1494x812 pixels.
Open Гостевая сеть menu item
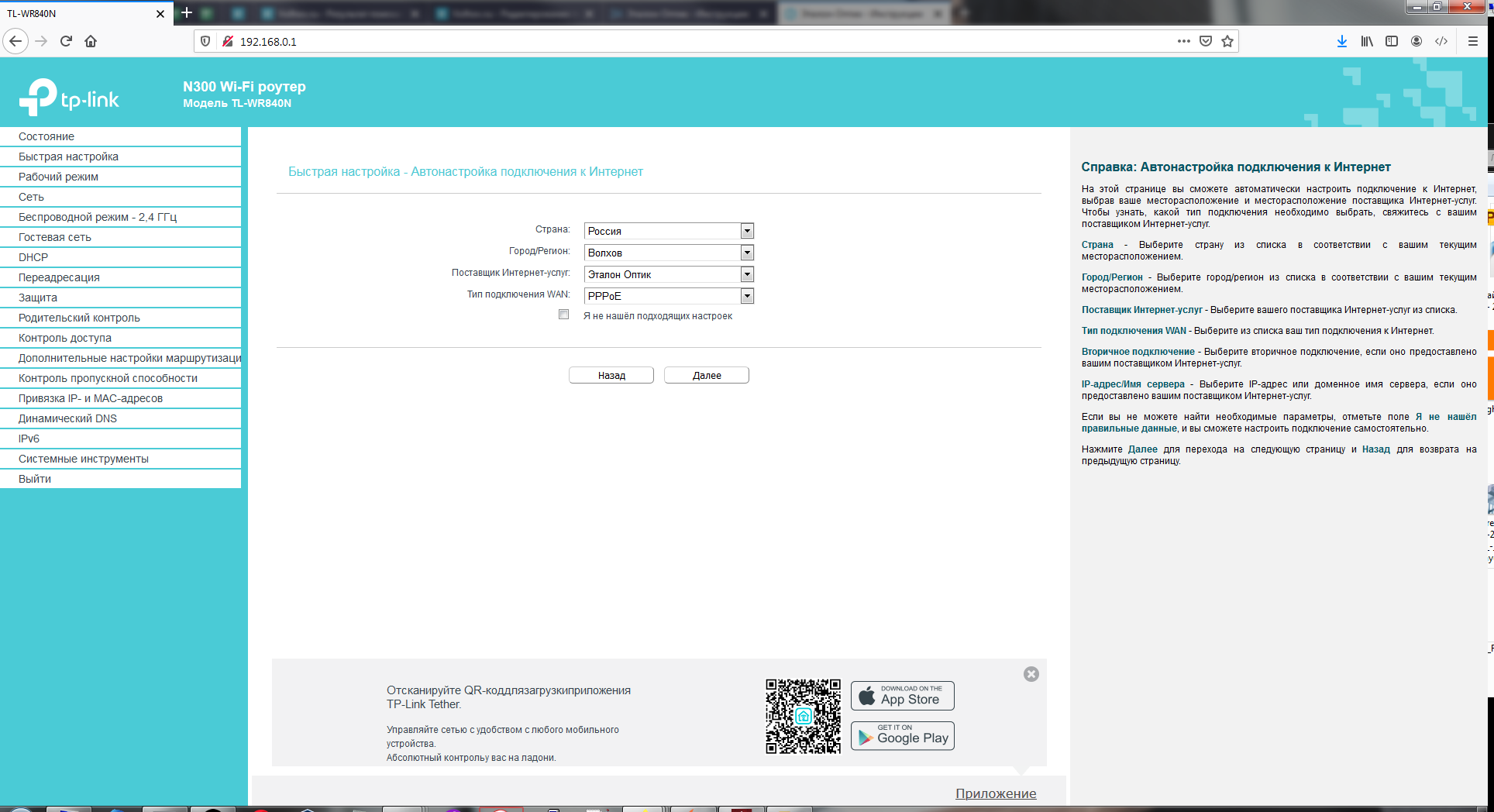[x=120, y=237]
